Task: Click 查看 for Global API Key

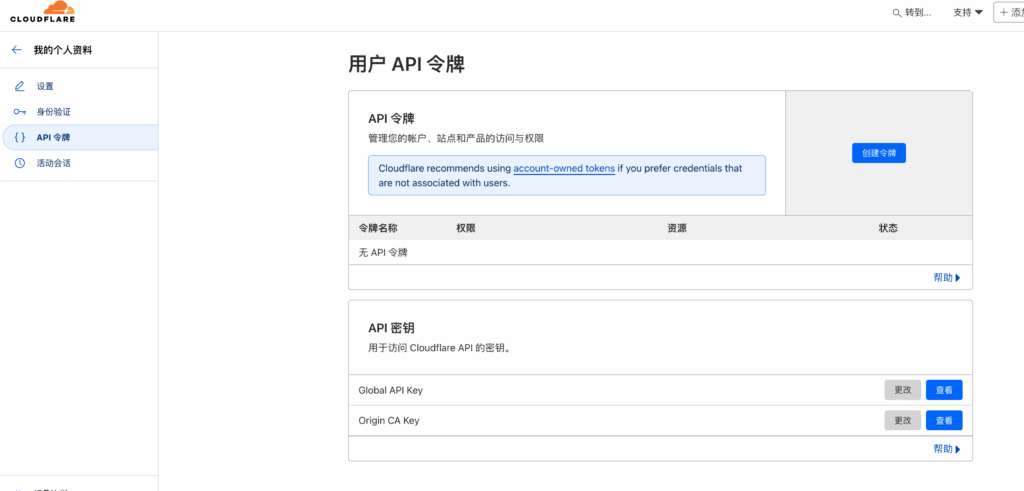Action: 944,390
